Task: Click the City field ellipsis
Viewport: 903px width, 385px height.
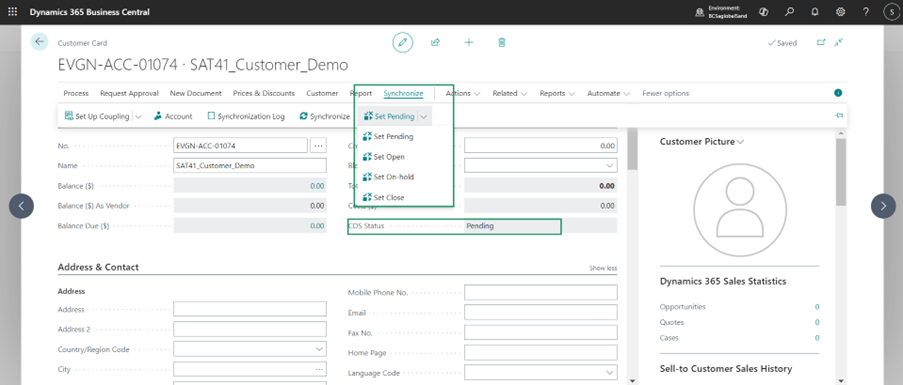Action: (319, 369)
